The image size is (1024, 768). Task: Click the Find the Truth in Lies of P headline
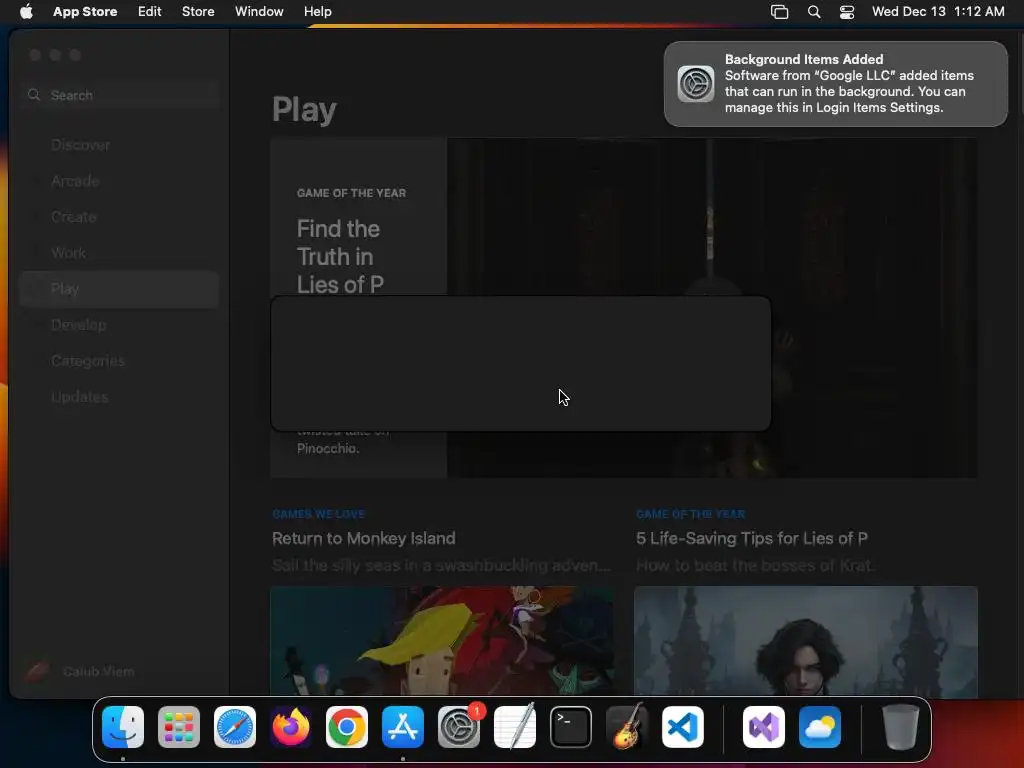pos(340,257)
